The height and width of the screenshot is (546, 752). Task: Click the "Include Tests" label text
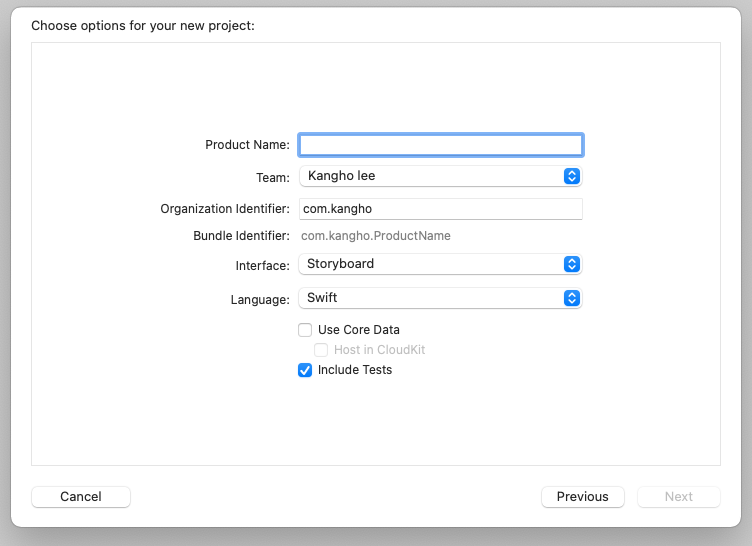pos(355,370)
